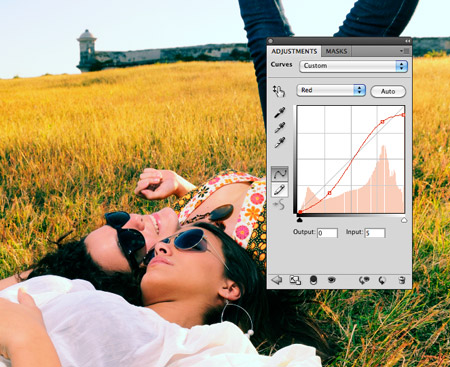Switch to the Masks tab
The height and width of the screenshot is (367, 450).
[x=336, y=51]
